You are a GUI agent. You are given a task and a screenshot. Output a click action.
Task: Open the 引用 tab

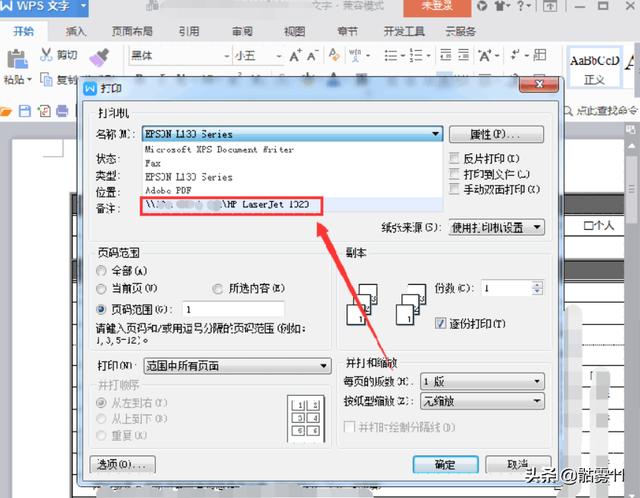point(189,31)
